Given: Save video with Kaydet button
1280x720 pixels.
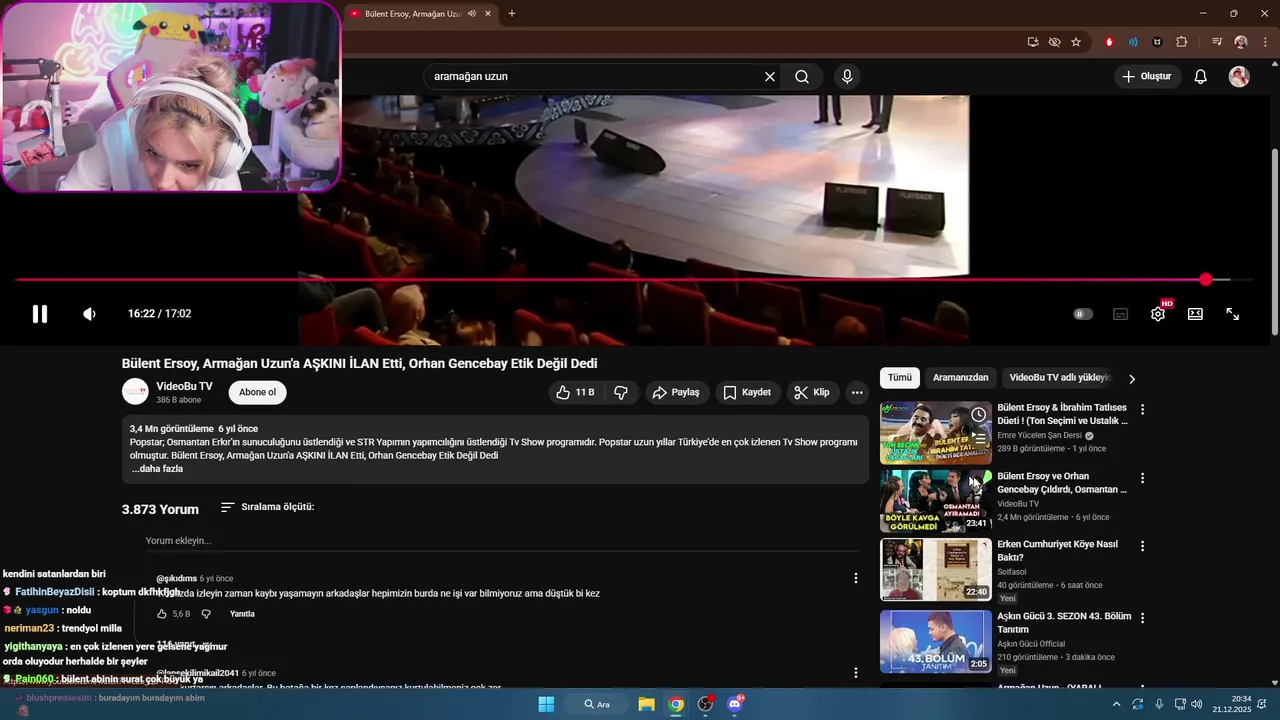Looking at the screenshot, I should click(x=748, y=393).
